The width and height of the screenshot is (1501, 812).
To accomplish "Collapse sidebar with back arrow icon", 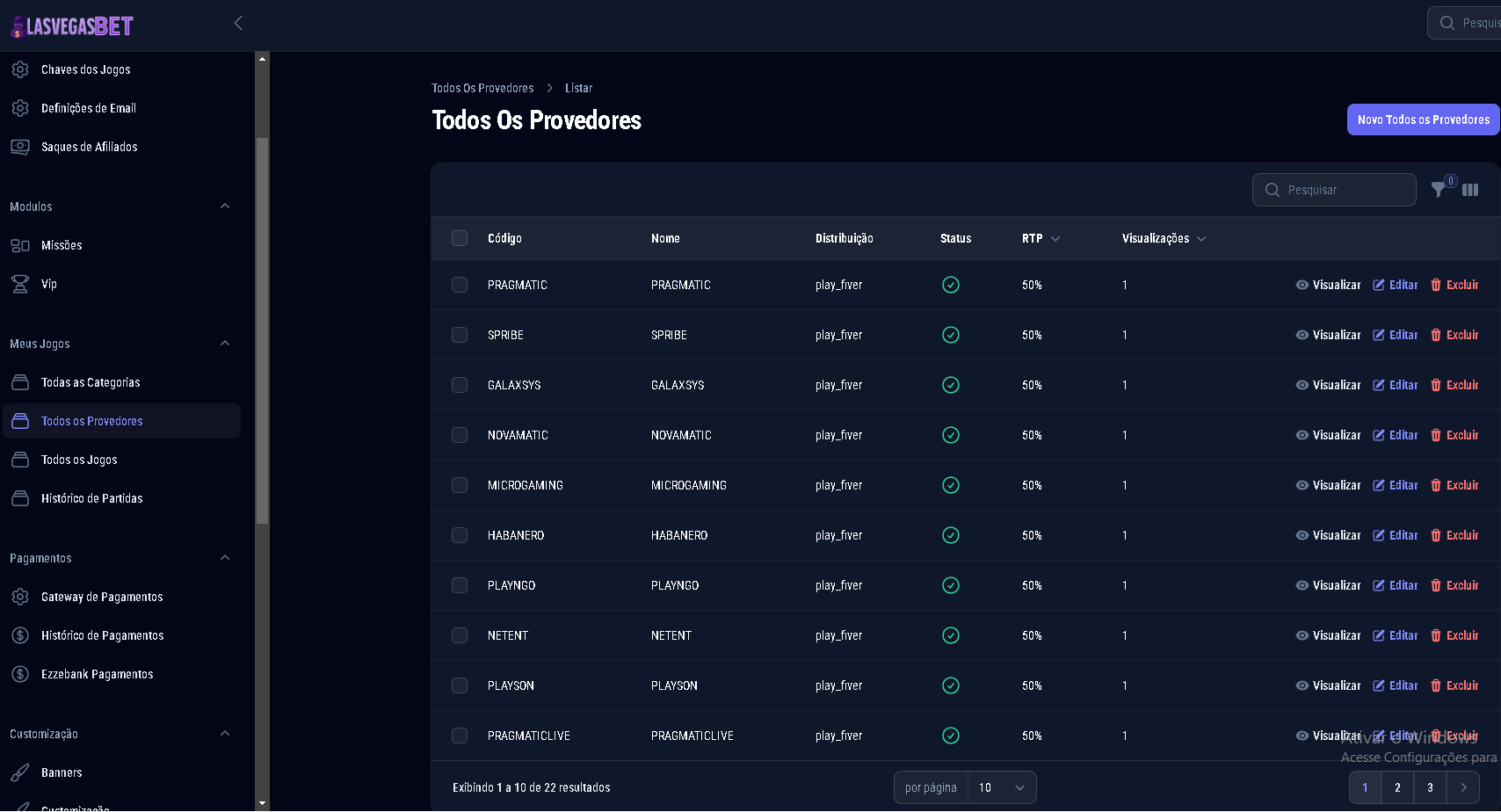I will click(238, 24).
